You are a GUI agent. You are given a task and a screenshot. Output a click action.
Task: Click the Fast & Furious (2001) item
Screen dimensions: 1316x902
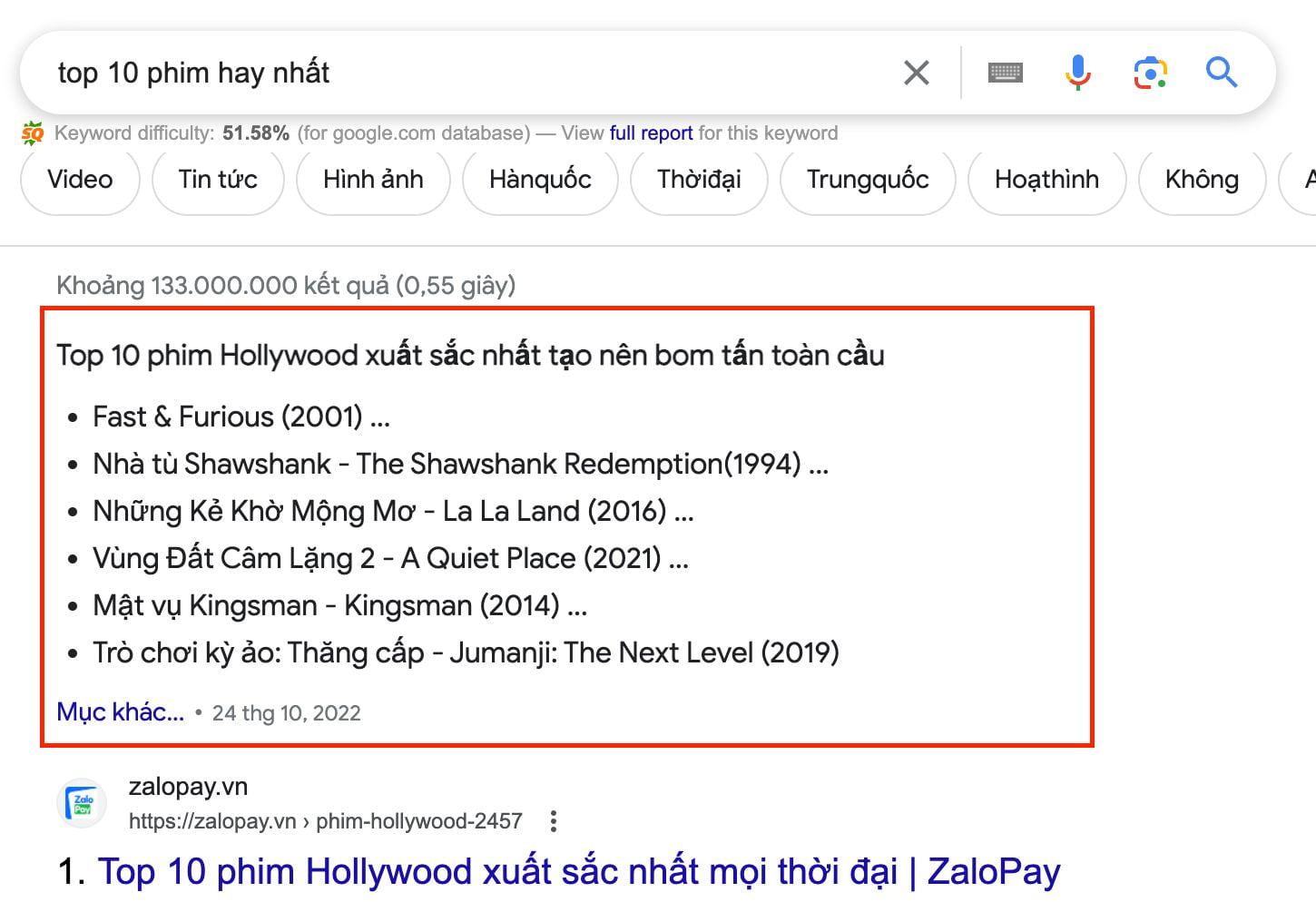pyautogui.click(x=241, y=417)
